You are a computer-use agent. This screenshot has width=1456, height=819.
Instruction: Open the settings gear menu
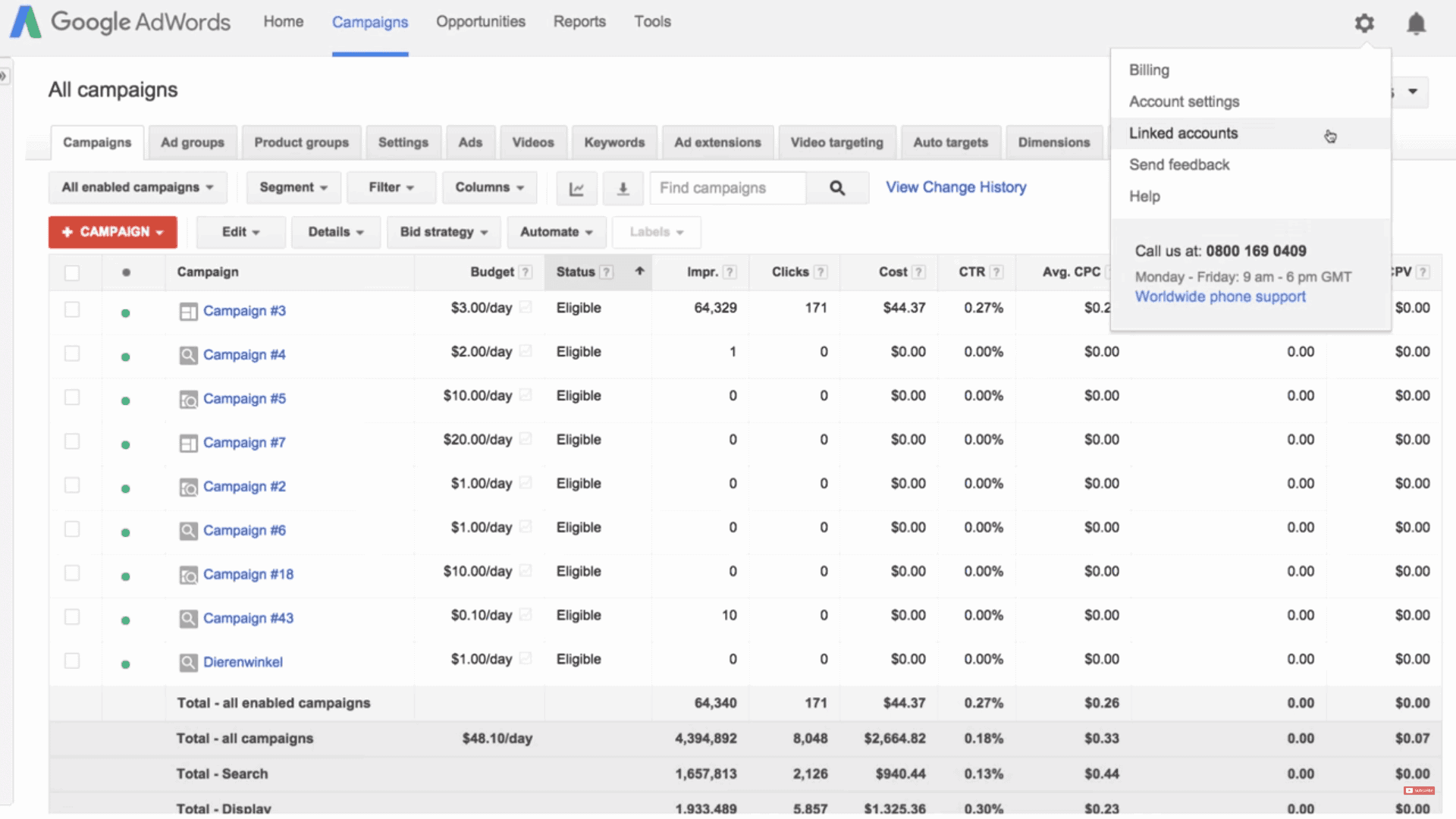[1364, 23]
